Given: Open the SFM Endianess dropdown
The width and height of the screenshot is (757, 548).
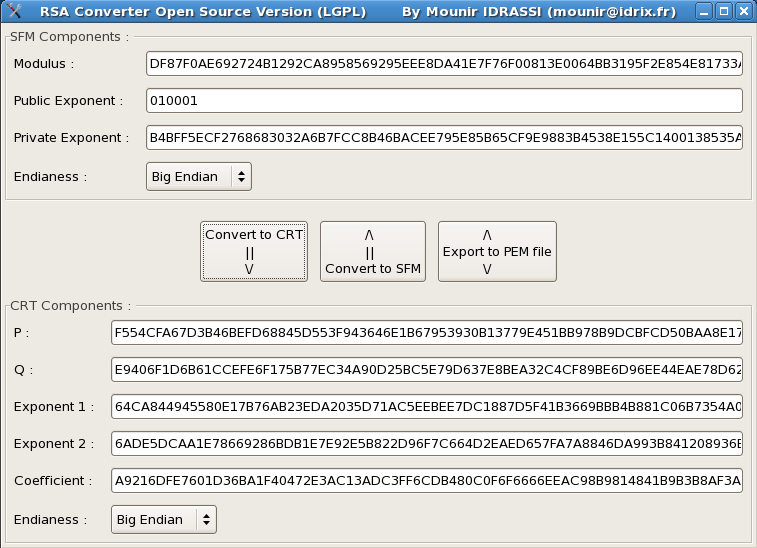Looking at the screenshot, I should pos(199,177).
